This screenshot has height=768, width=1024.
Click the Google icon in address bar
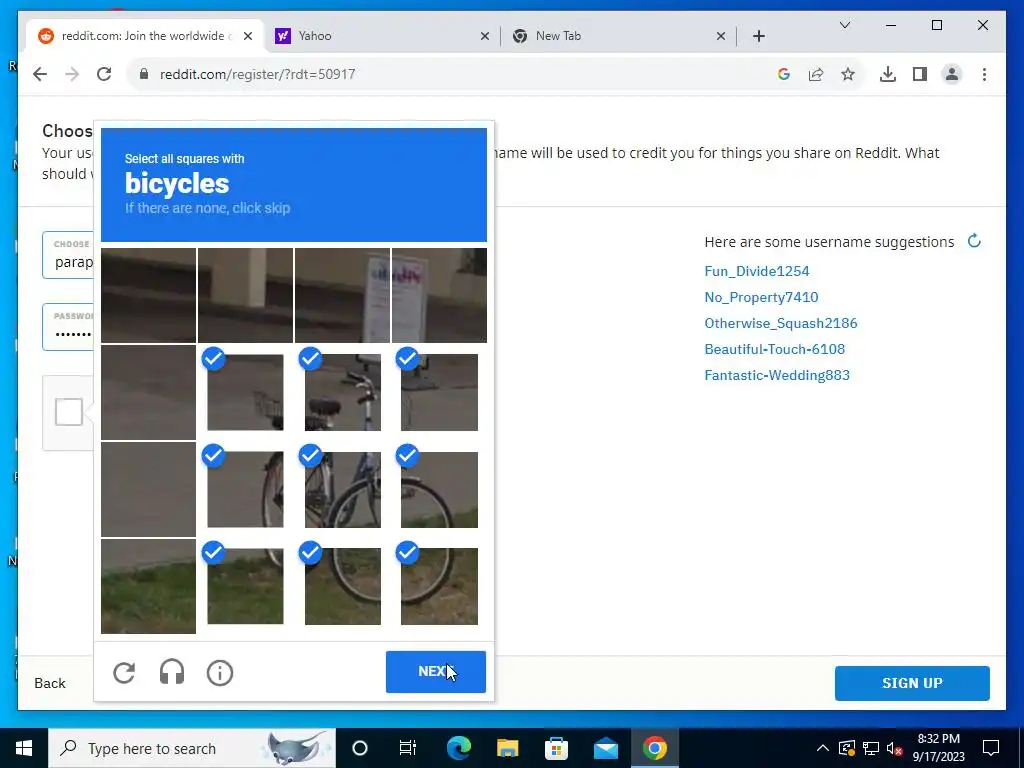click(784, 74)
